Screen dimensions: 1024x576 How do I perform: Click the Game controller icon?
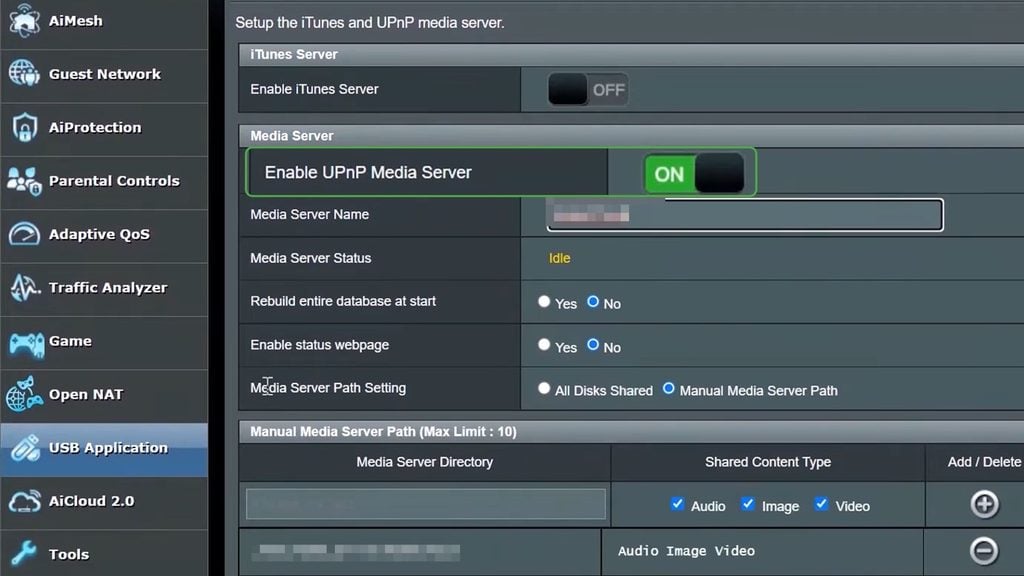(26, 342)
